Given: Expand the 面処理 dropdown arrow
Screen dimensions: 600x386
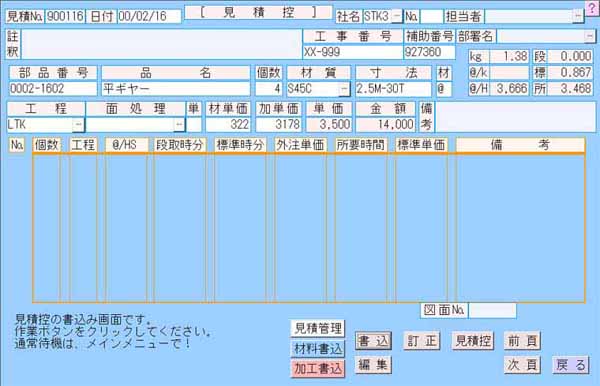Looking at the screenshot, I should tap(179, 125).
